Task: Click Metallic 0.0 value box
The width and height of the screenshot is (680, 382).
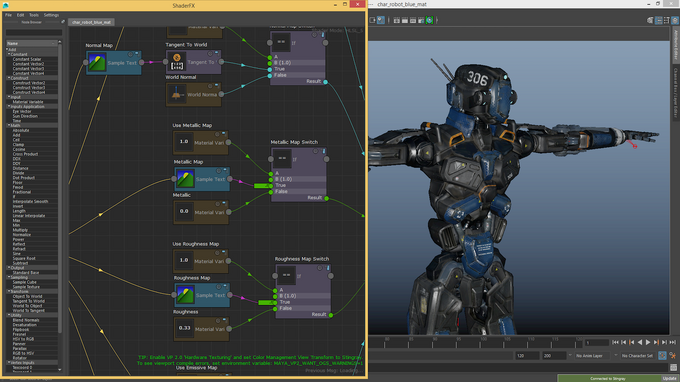Action: (x=184, y=212)
